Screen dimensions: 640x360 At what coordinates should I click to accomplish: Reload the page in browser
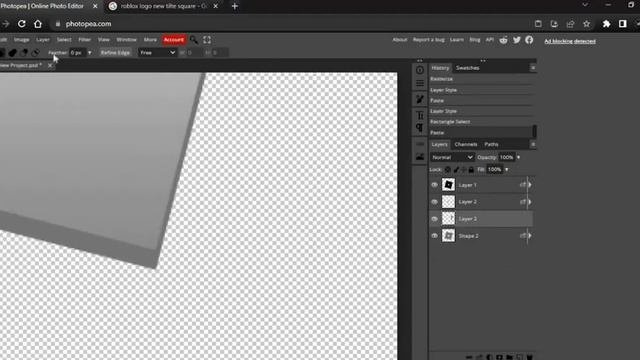point(22,24)
